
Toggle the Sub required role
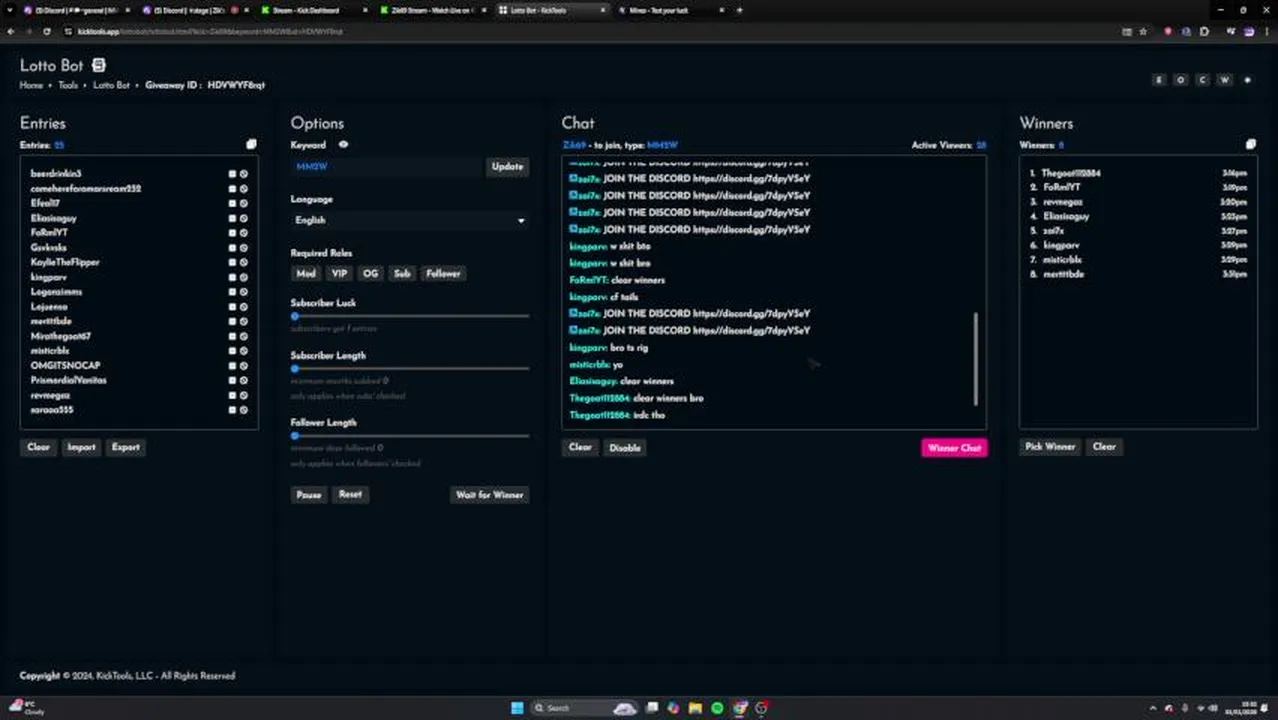click(x=402, y=273)
